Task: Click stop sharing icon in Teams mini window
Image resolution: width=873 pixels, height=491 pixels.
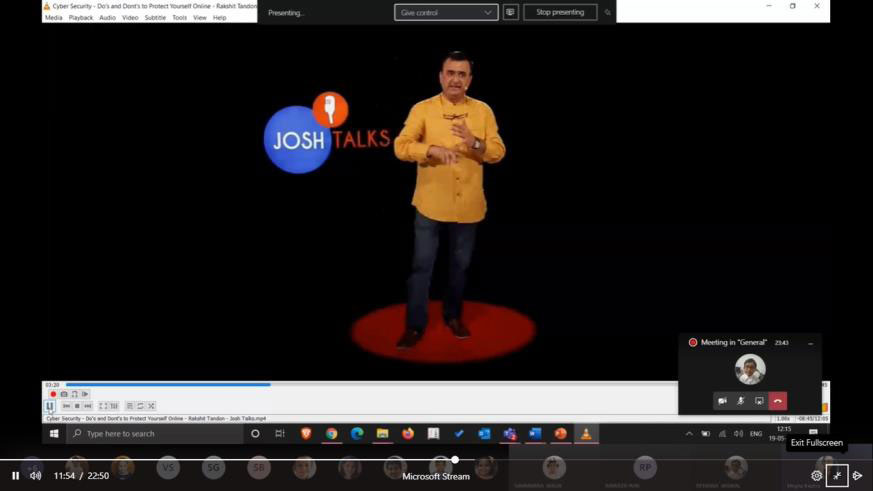Action: point(759,401)
